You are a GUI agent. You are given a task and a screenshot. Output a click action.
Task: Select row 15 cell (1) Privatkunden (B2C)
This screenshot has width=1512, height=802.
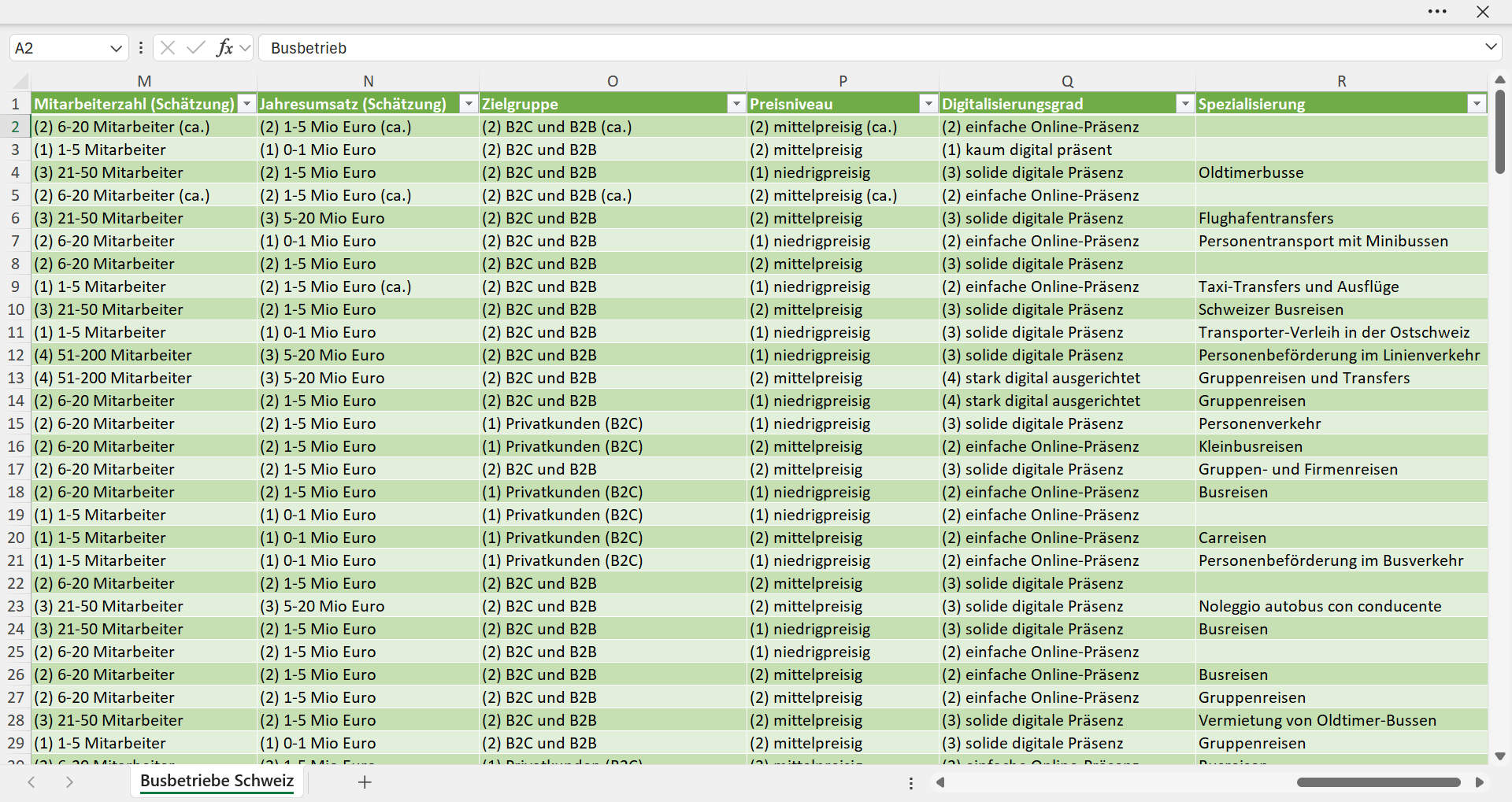tap(613, 423)
